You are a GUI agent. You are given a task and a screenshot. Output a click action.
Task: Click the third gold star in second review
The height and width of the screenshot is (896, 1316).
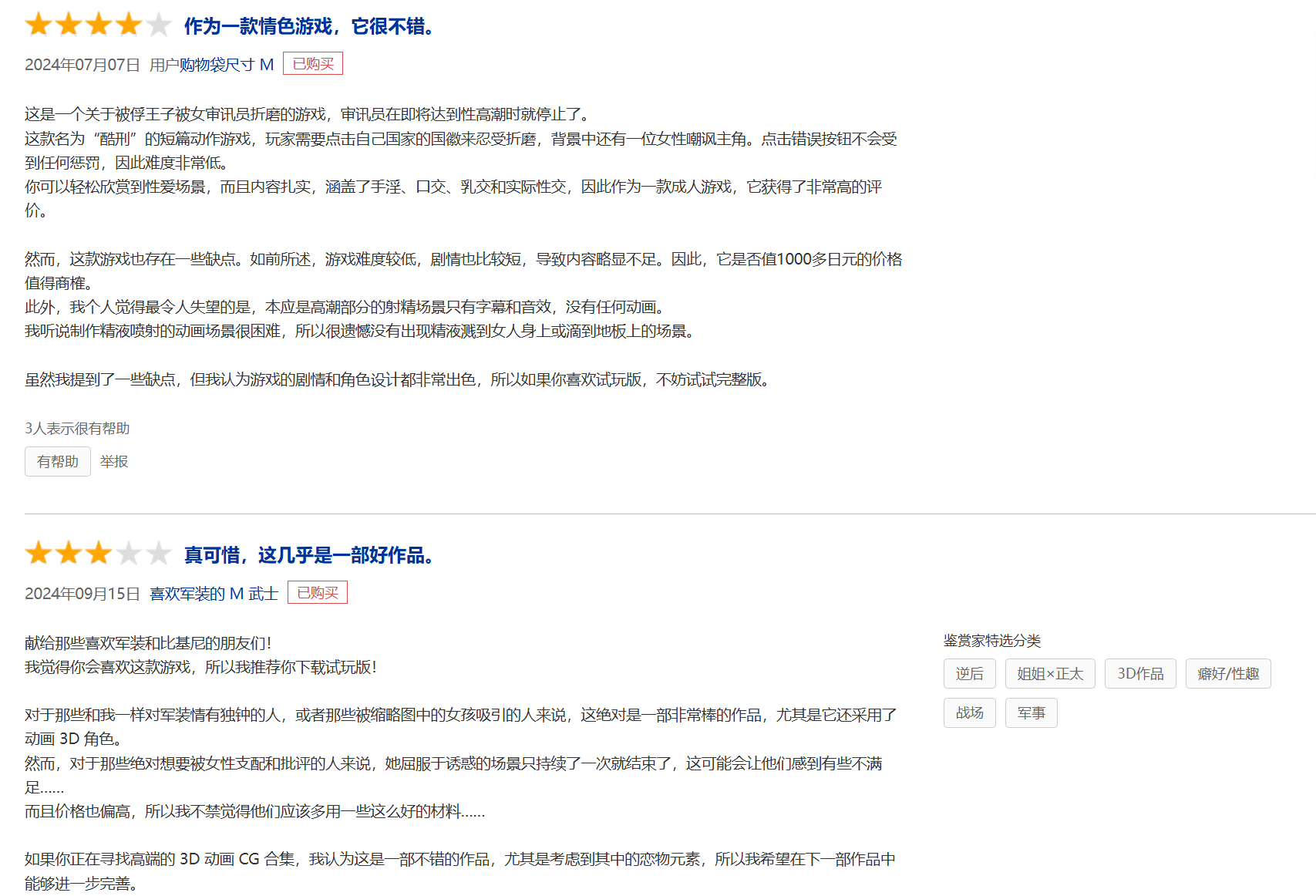(99, 553)
